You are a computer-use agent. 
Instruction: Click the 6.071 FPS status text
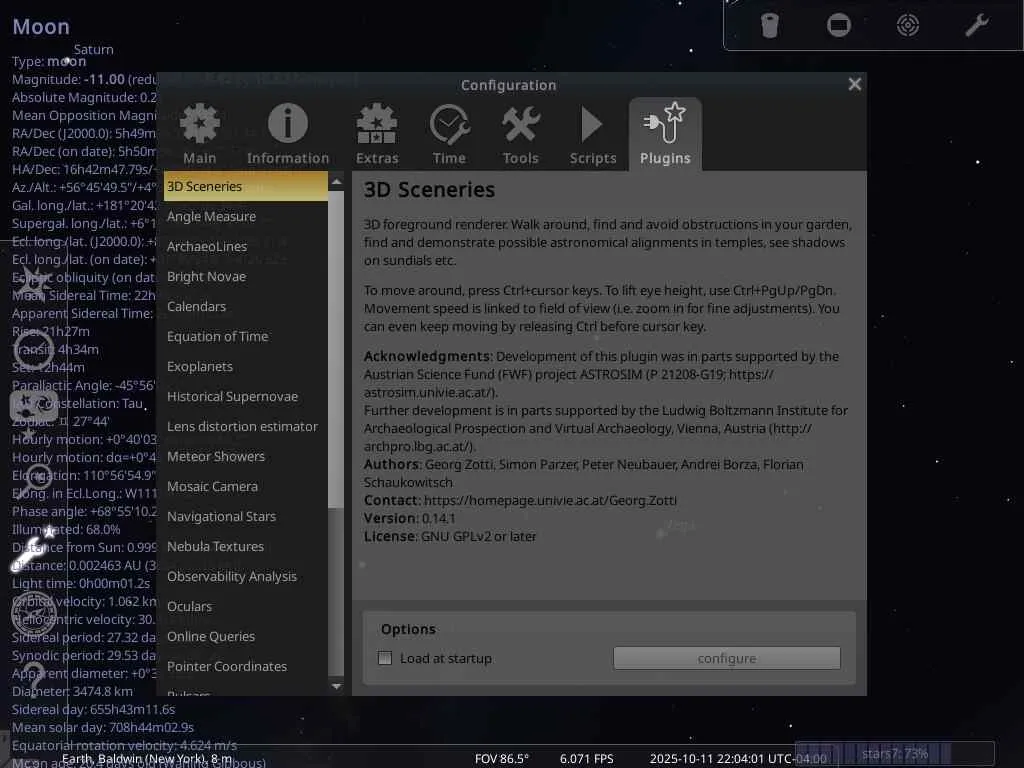coord(586,759)
